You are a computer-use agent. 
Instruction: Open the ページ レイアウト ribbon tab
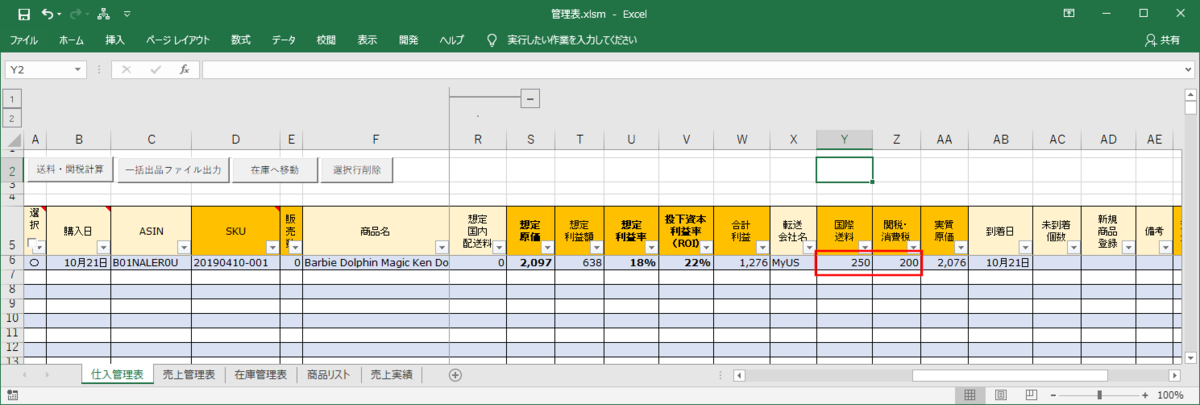(178, 40)
